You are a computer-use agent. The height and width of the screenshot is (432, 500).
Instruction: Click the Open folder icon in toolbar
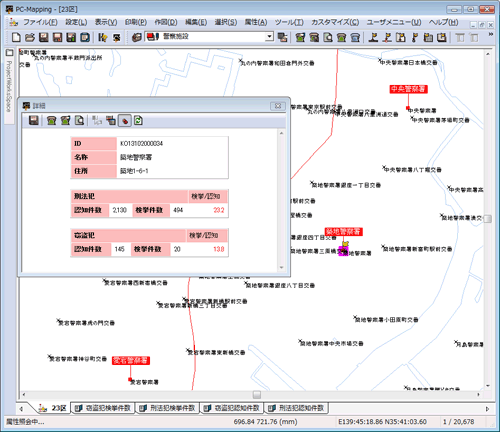(x=30, y=37)
